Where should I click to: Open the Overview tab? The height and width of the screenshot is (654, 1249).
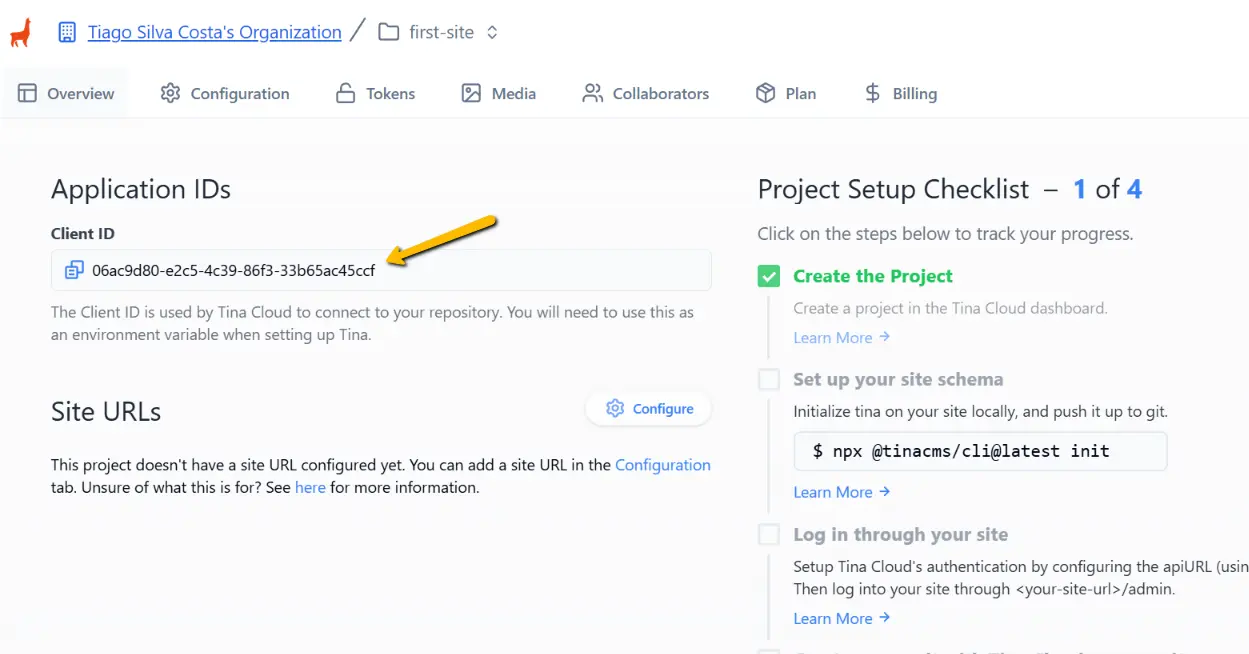pos(66,93)
